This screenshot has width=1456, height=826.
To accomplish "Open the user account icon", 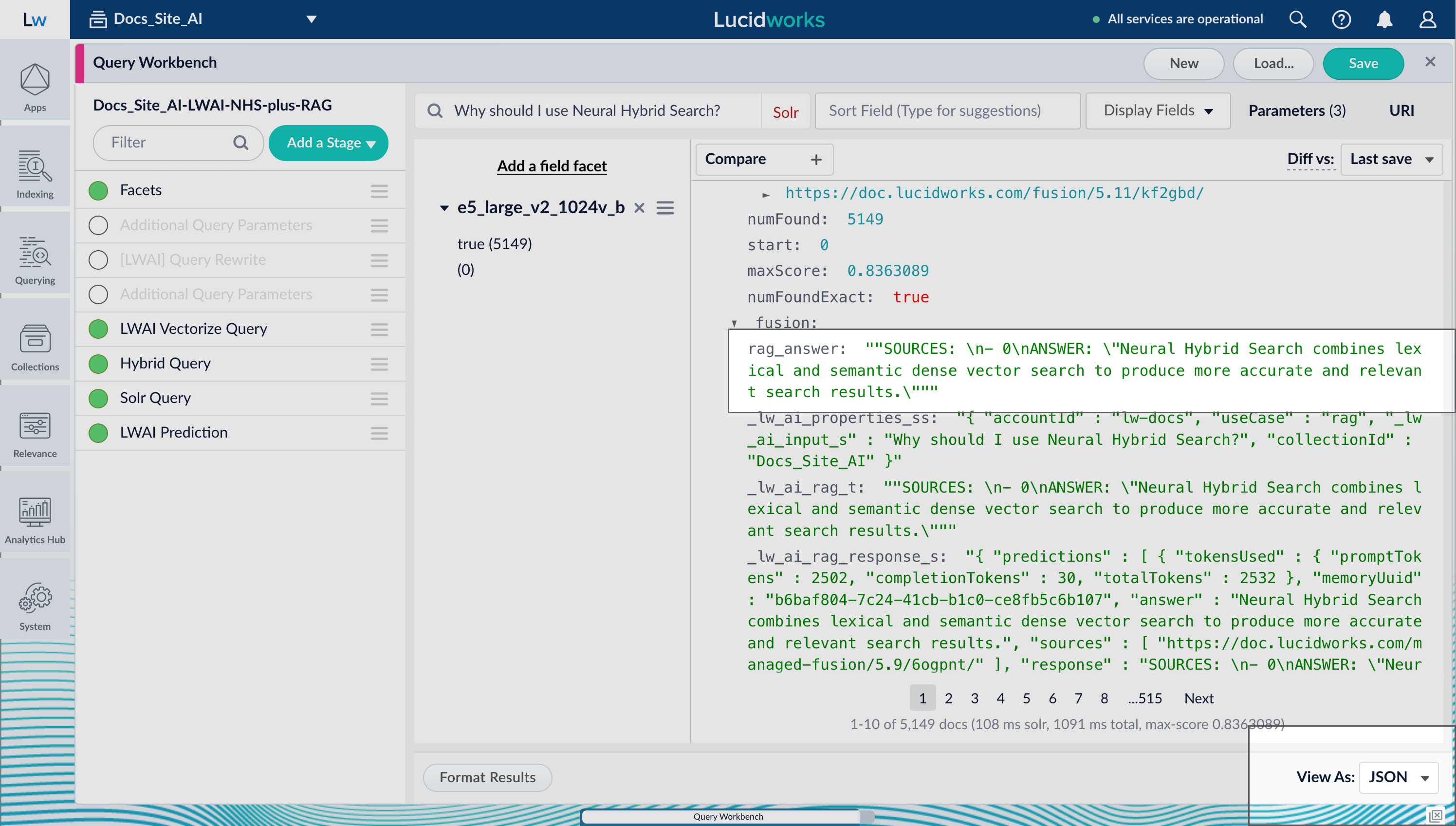I will 1428,19.
